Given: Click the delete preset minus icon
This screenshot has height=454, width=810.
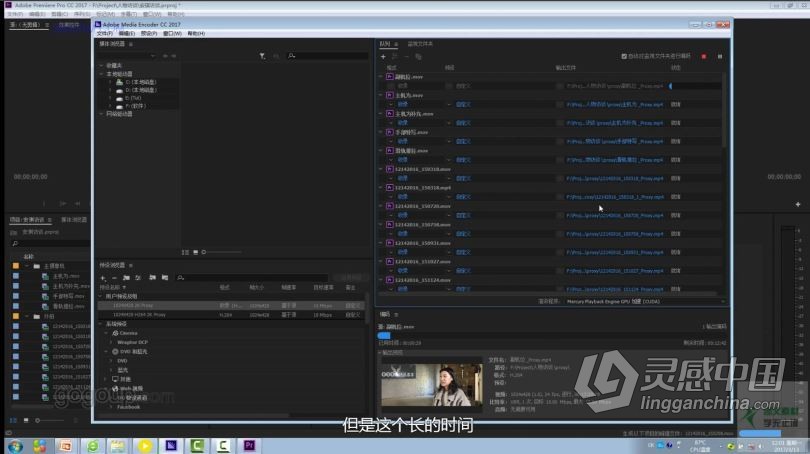Looking at the screenshot, I should [113, 277].
